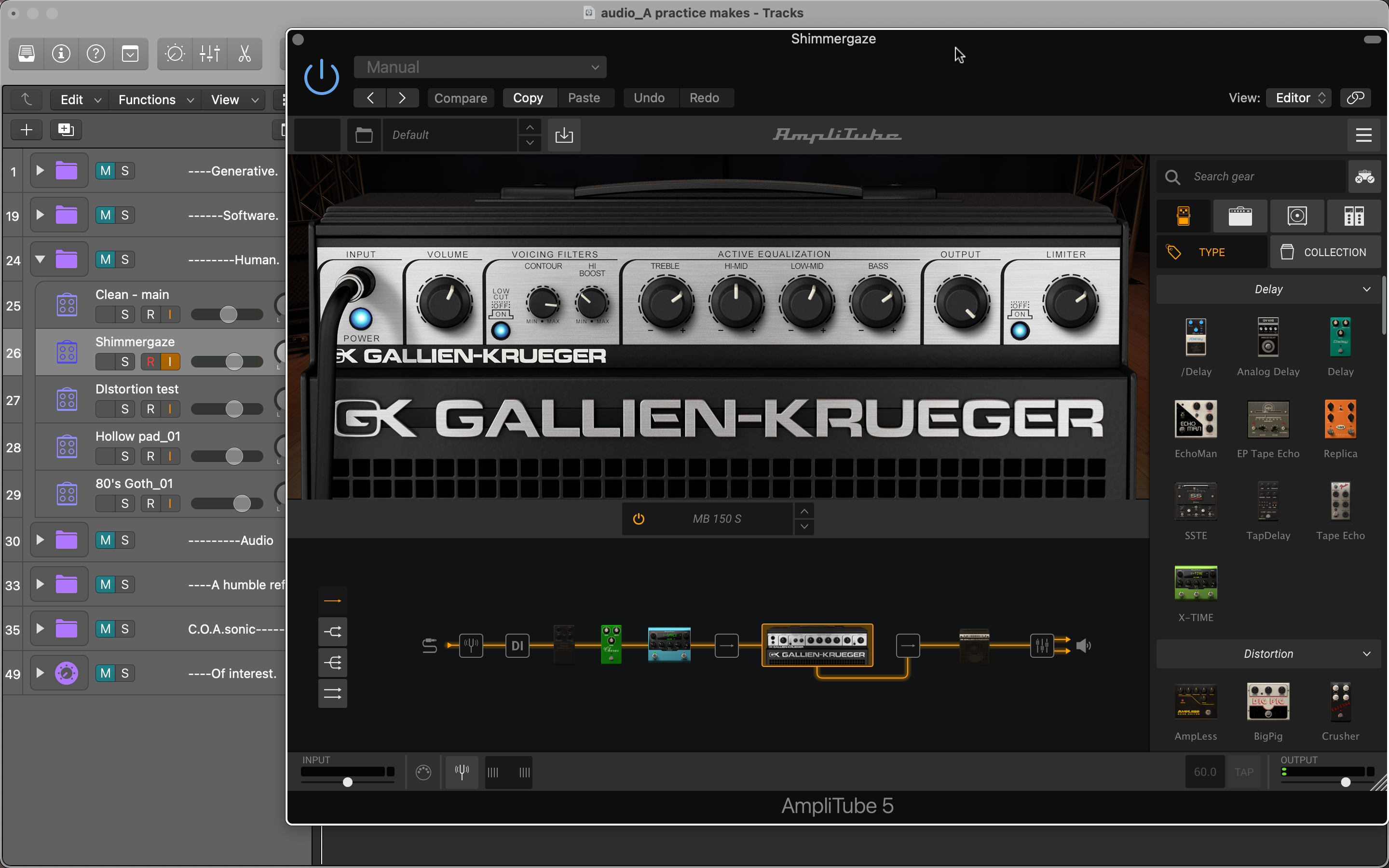Viewport: 1389px width, 868px height.
Task: Click the DI block in signal chain
Action: [517, 646]
